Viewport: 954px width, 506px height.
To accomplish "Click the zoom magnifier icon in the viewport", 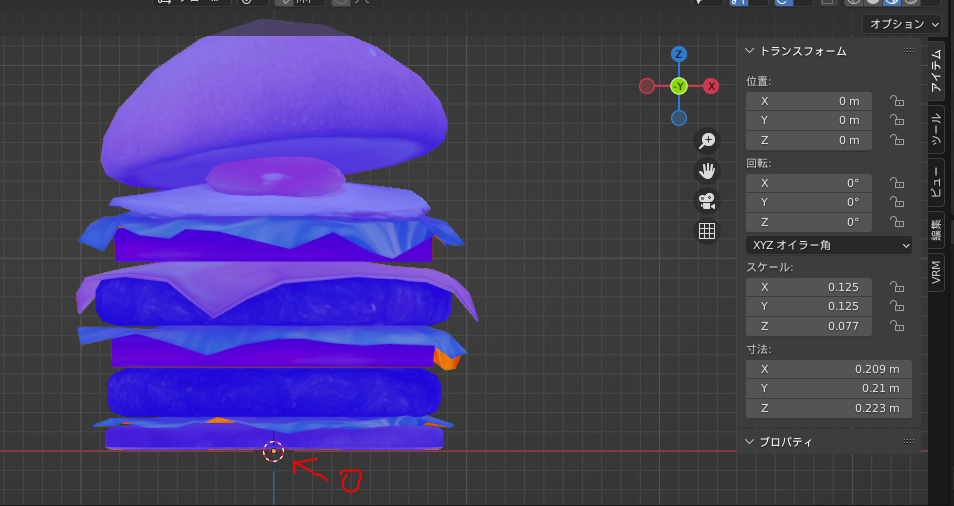I will point(707,141).
